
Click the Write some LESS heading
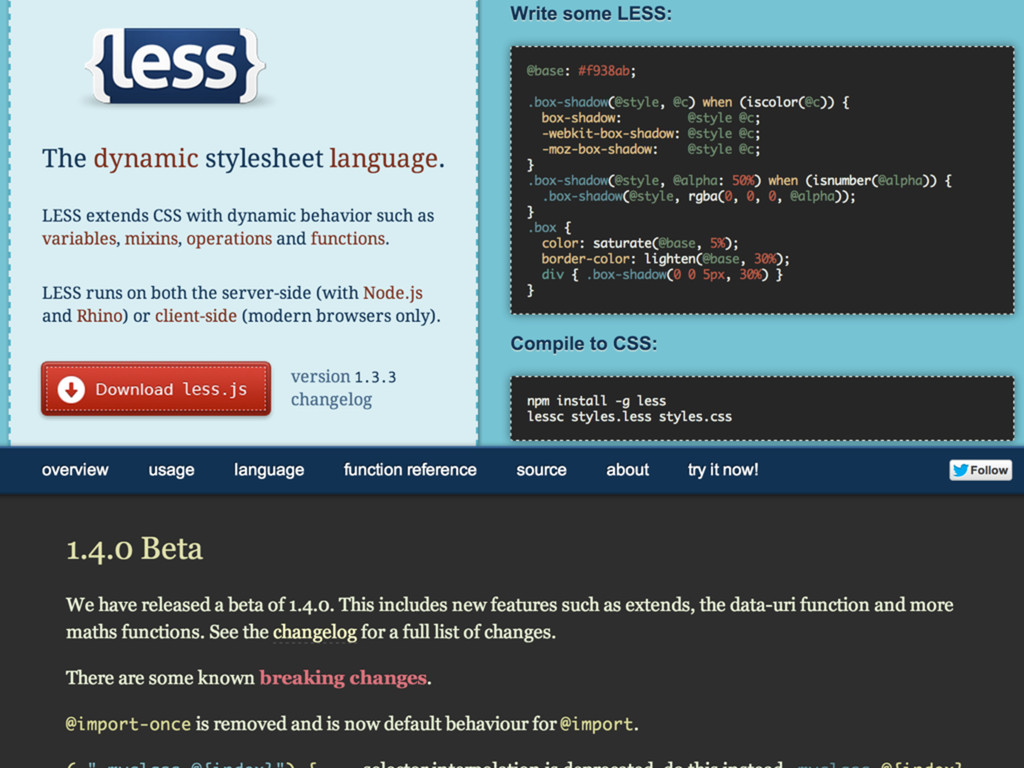pyautogui.click(x=591, y=14)
